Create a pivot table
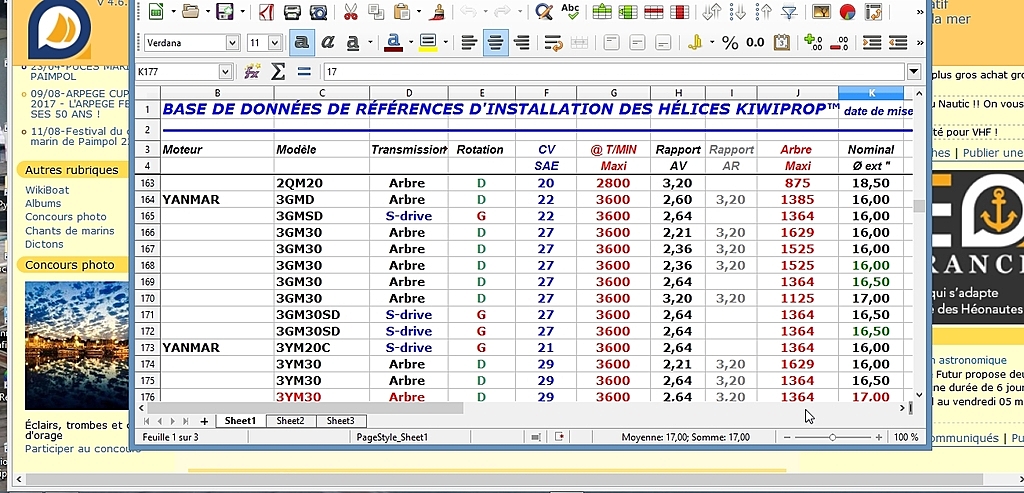 coord(872,11)
